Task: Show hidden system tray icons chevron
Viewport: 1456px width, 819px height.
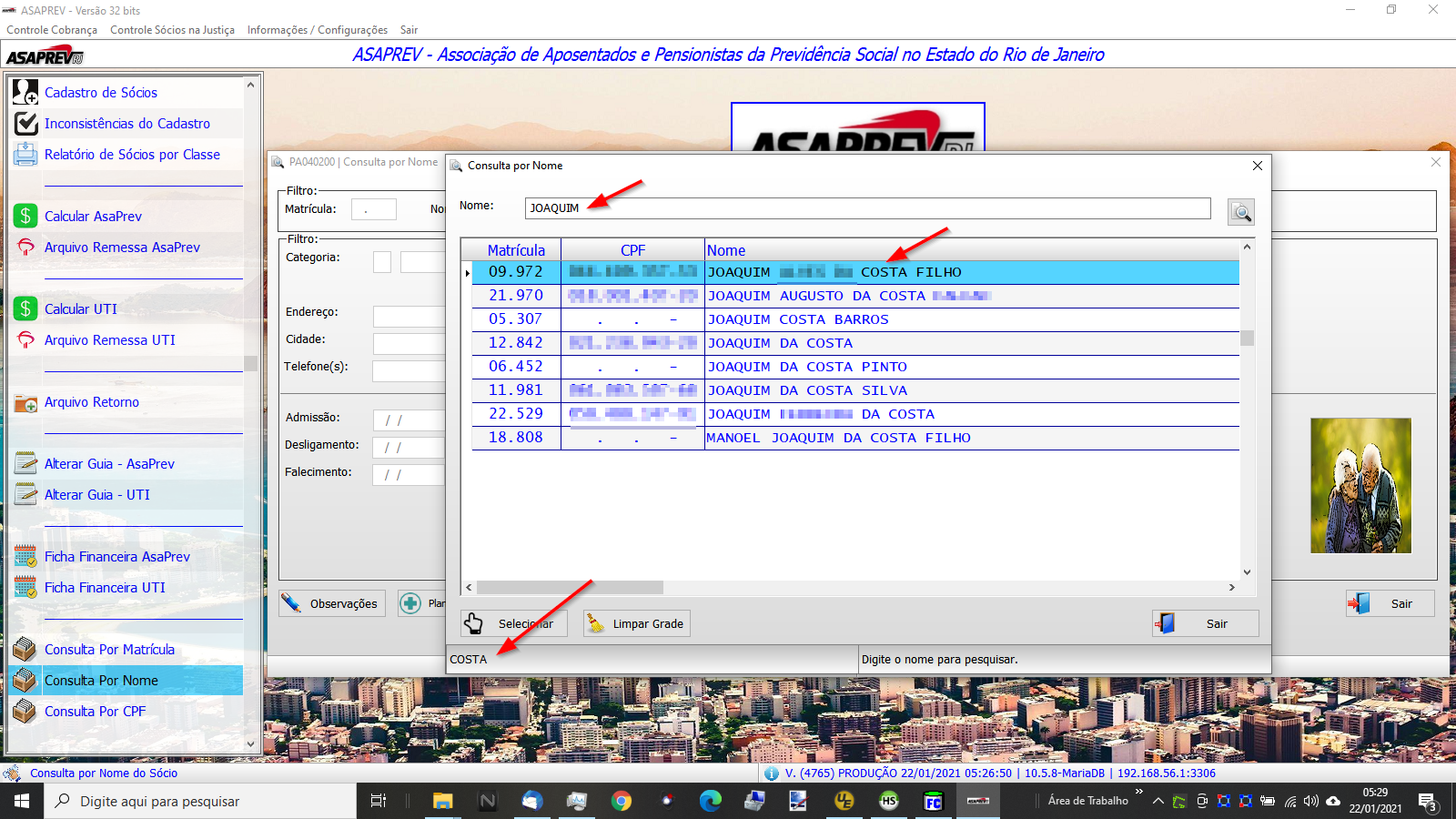Action: (x=1158, y=801)
